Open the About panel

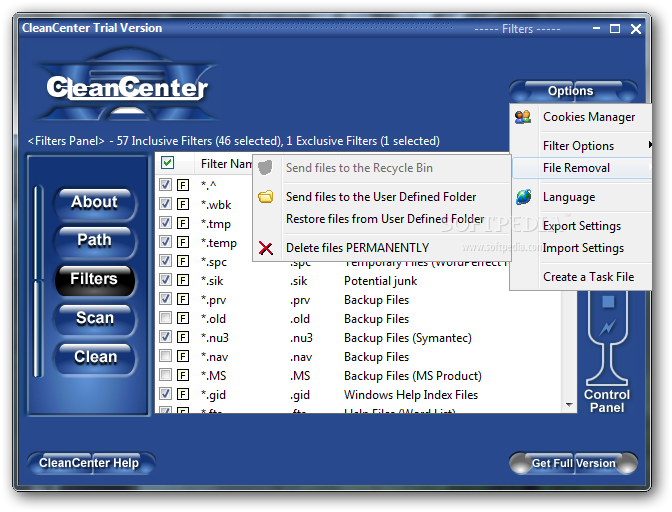pyautogui.click(x=95, y=202)
